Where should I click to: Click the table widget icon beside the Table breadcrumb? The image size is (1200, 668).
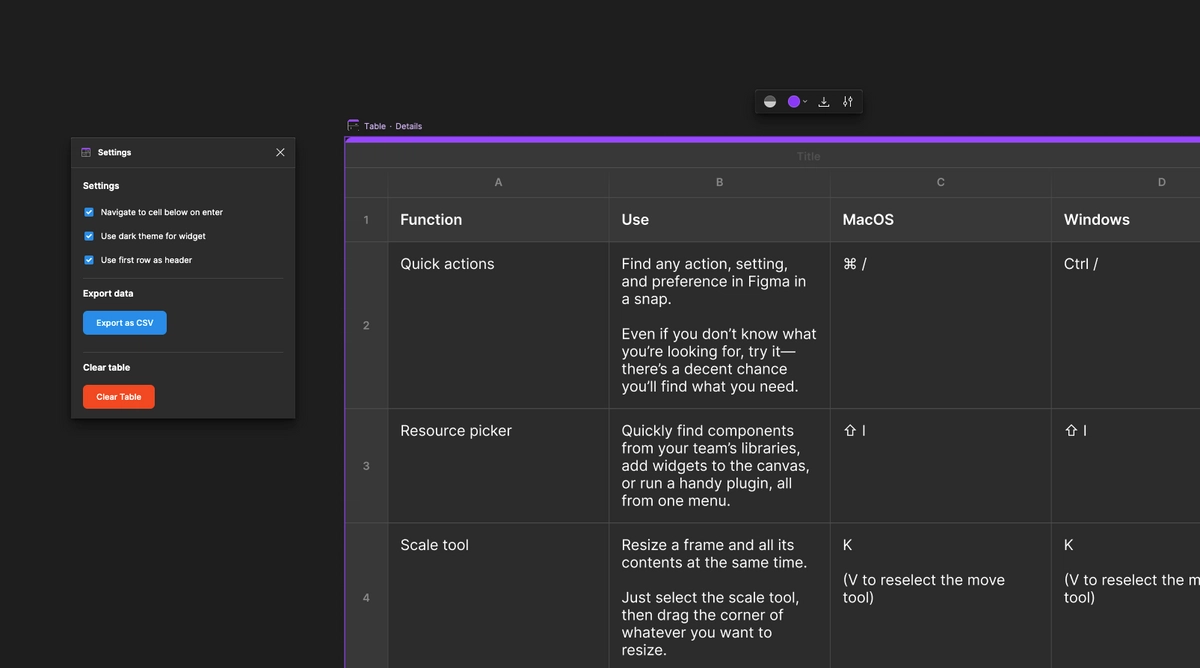tap(353, 125)
